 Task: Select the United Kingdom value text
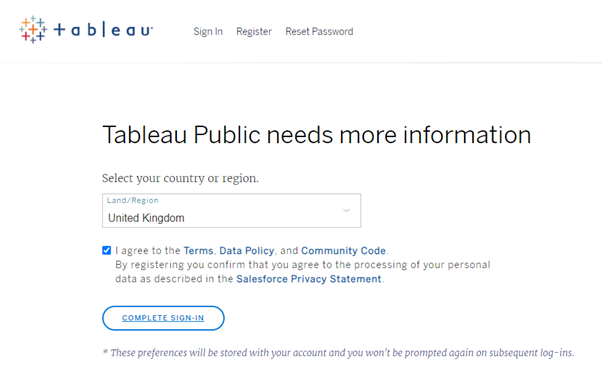click(146, 218)
